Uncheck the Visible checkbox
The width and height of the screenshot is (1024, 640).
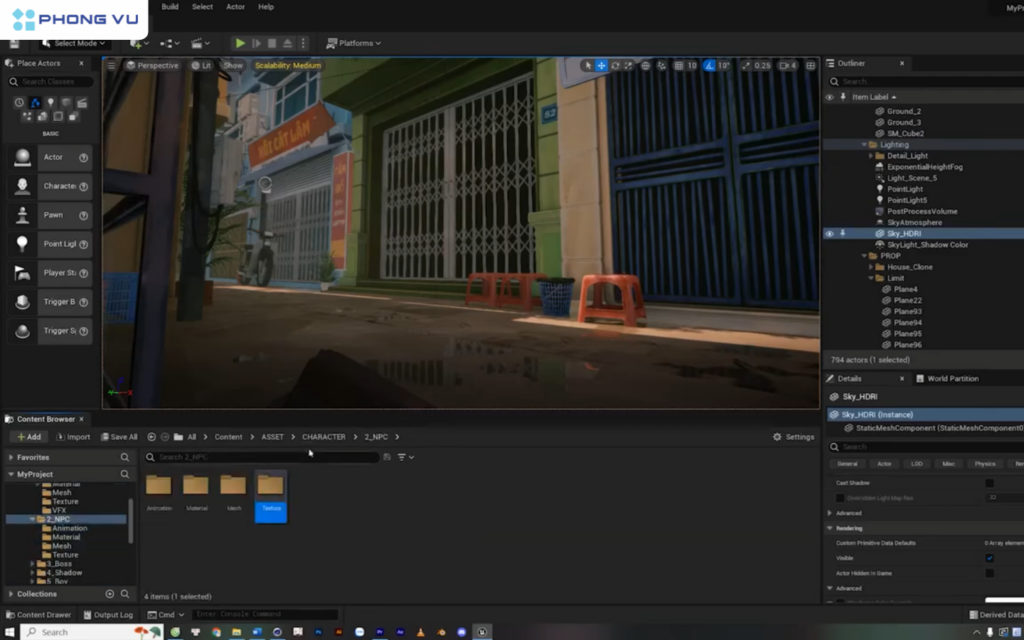point(989,558)
